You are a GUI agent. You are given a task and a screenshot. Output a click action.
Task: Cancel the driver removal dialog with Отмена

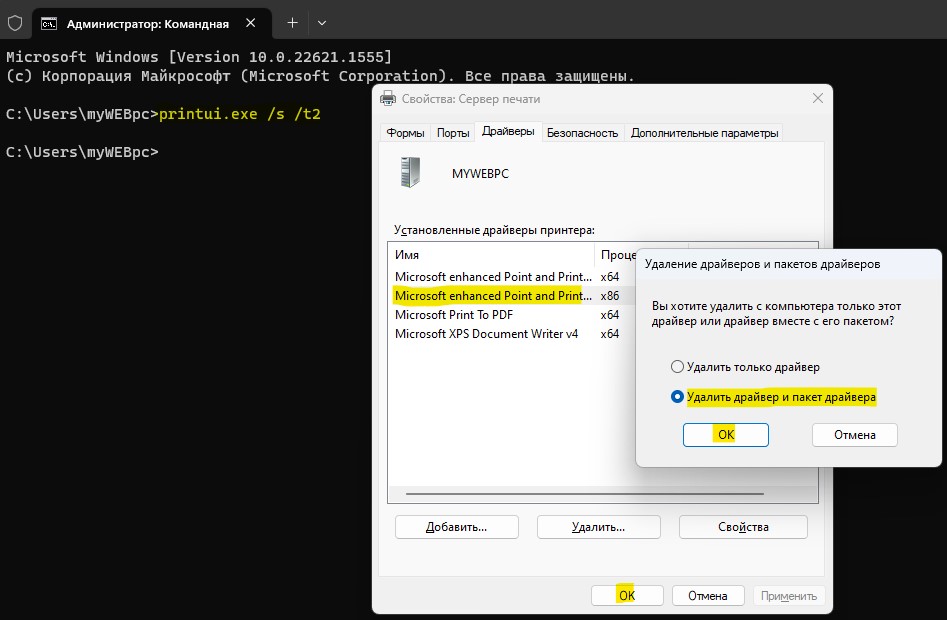click(855, 435)
